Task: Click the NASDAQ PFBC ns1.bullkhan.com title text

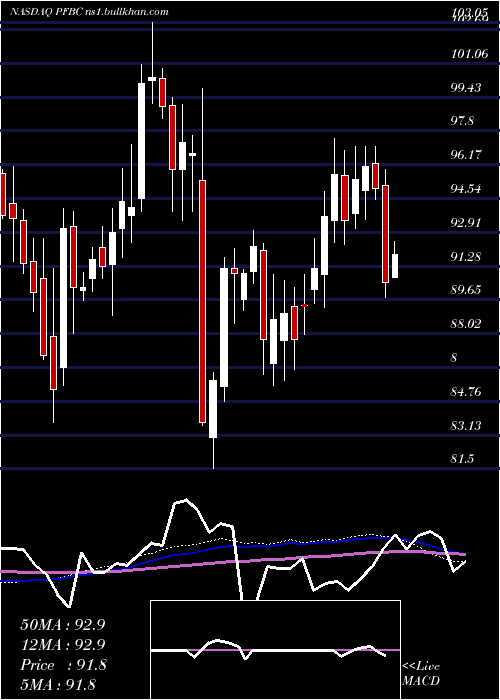Action: [89, 12]
